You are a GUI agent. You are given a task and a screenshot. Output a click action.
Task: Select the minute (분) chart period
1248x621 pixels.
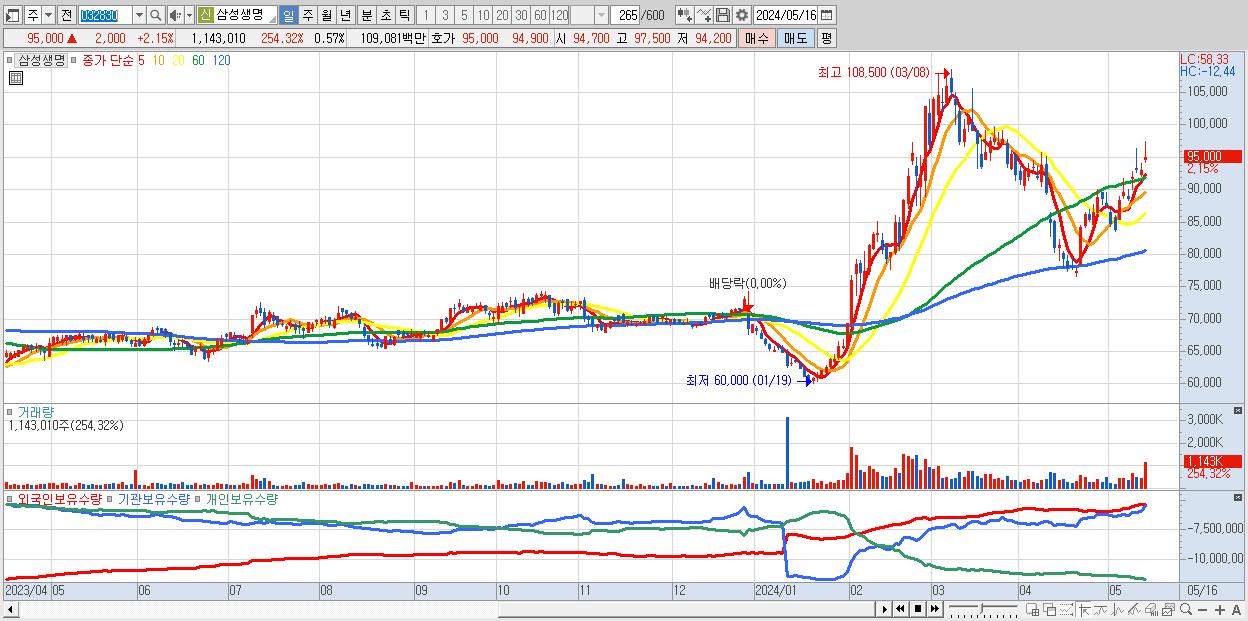(x=366, y=15)
